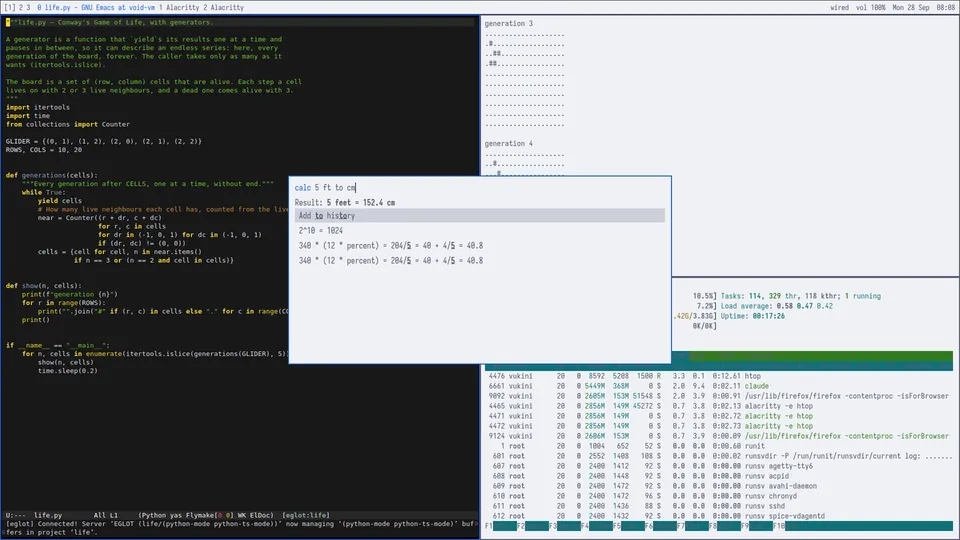Click 'Uptime: 00:17:26' in htop
Viewport: 960px width, 540px height.
point(752,316)
